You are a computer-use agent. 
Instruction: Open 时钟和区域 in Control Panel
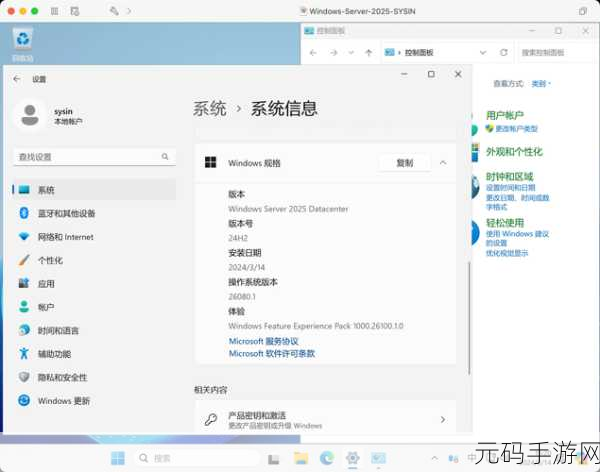[x=509, y=176]
